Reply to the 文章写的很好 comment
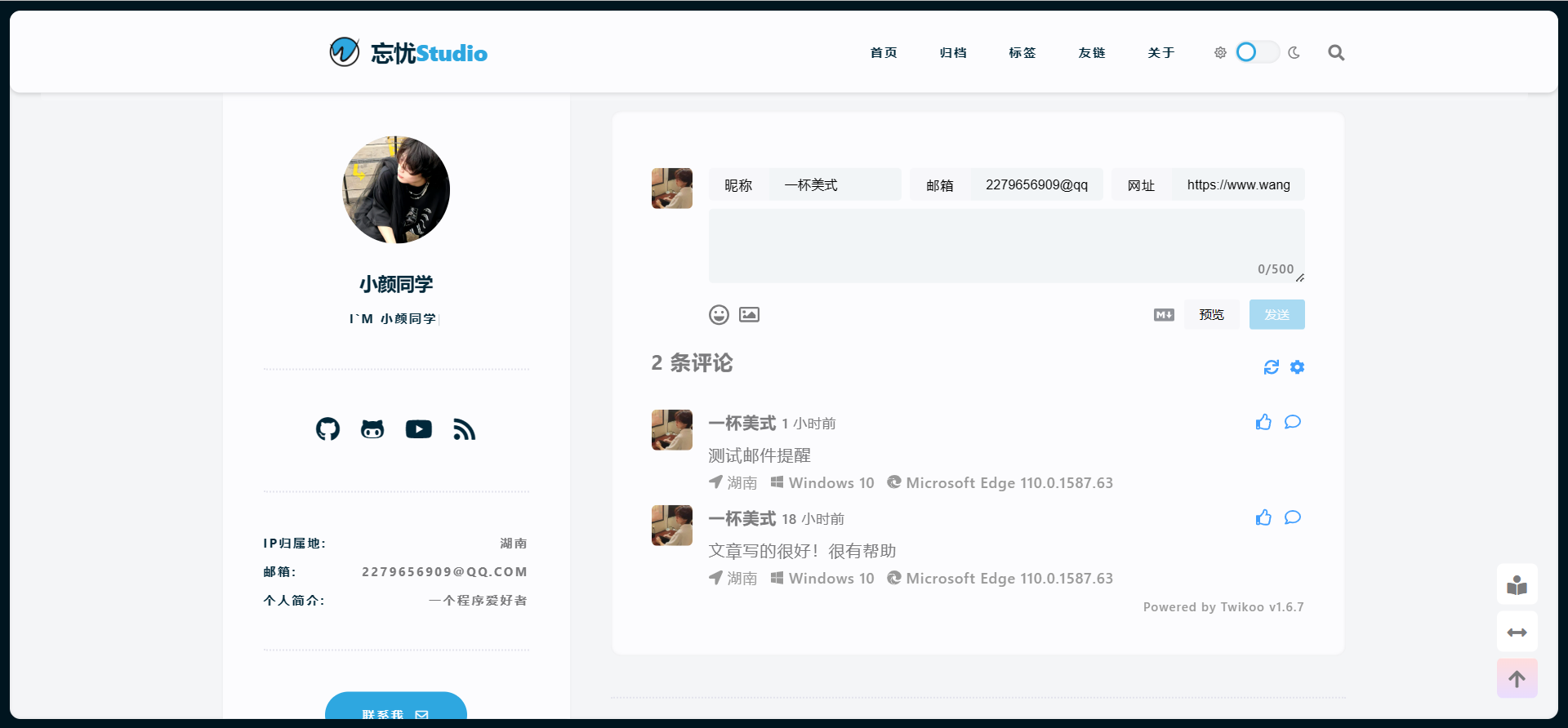This screenshot has height=728, width=1568. [x=1293, y=517]
